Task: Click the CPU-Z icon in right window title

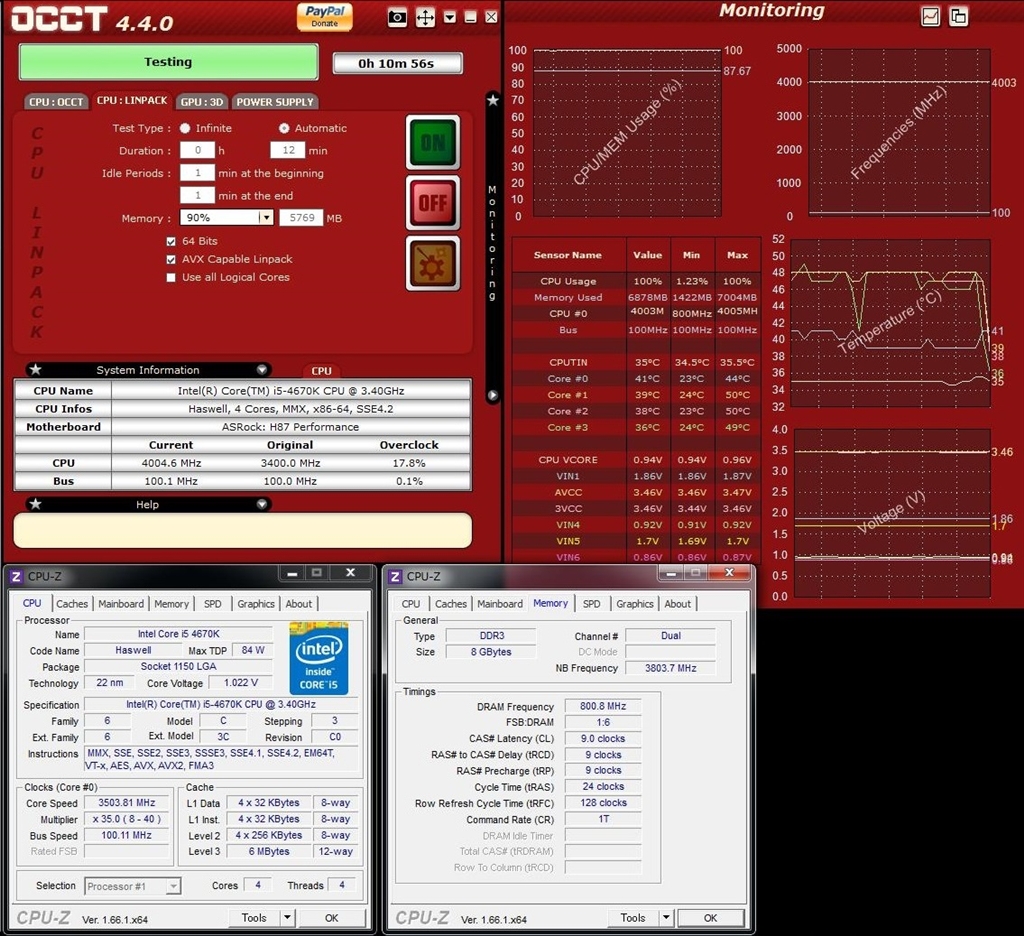Action: (394, 577)
